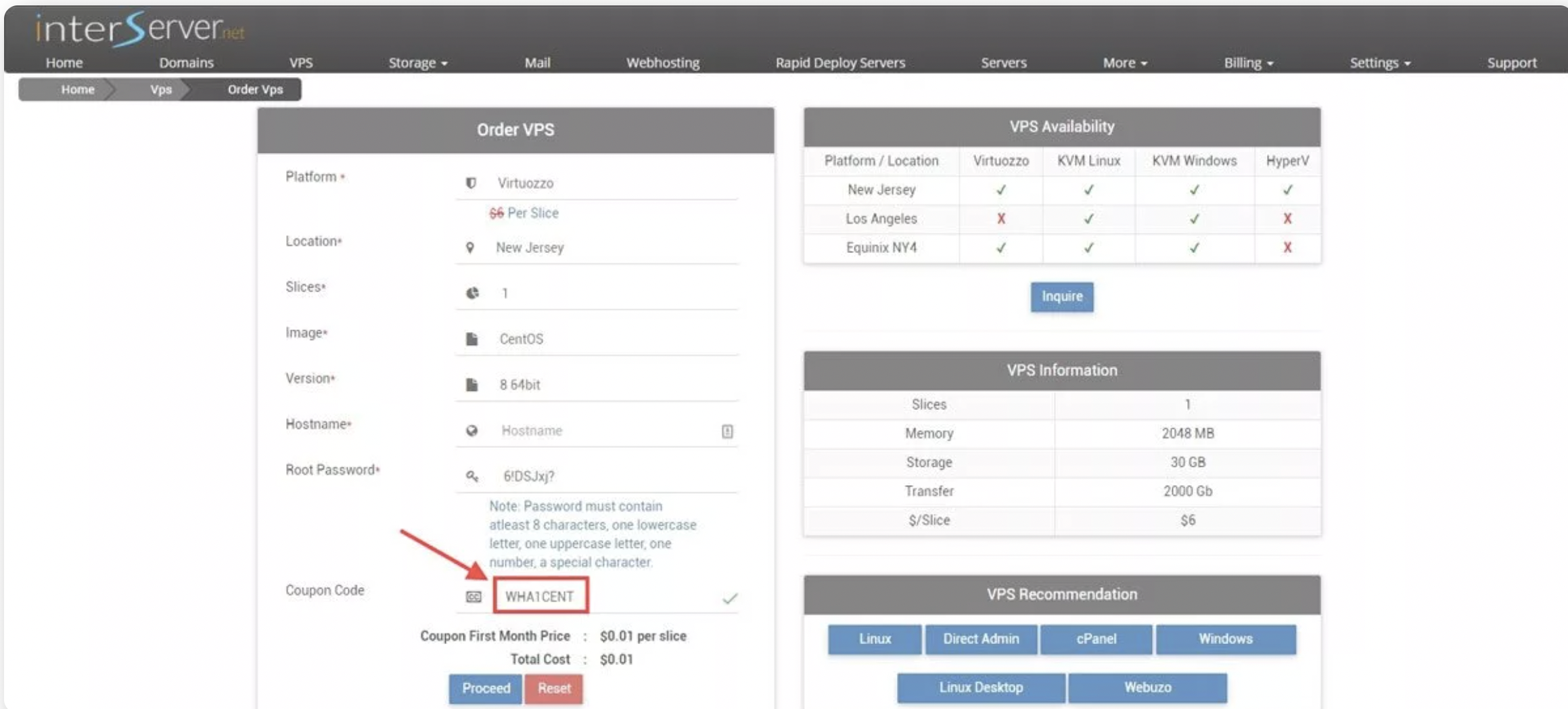Viewport: 1568px width, 709px height.
Task: Expand the Settings menu in the navbar
Action: [1380, 63]
